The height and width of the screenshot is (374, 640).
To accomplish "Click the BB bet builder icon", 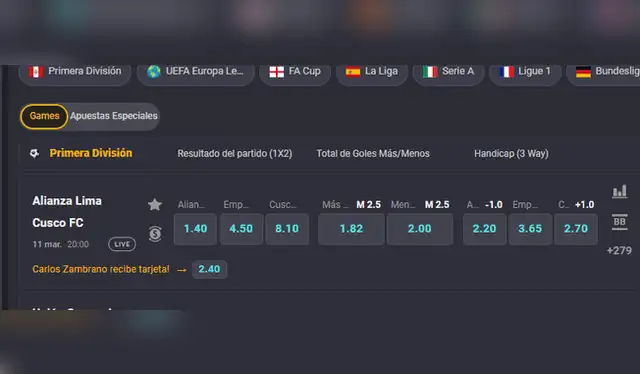I will 619,222.
